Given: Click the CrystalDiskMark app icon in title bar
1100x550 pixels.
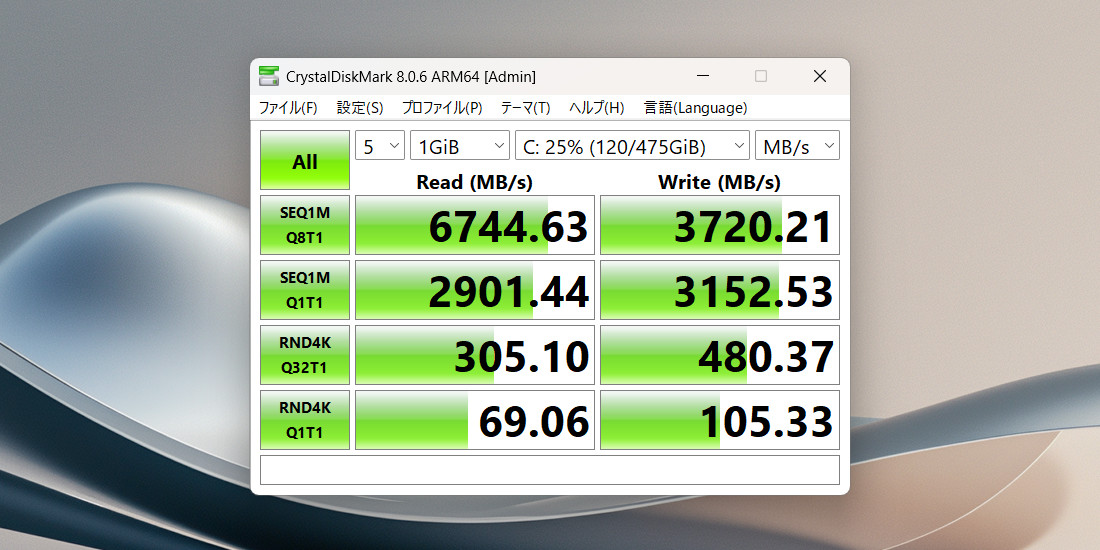Looking at the screenshot, I should click(x=269, y=76).
